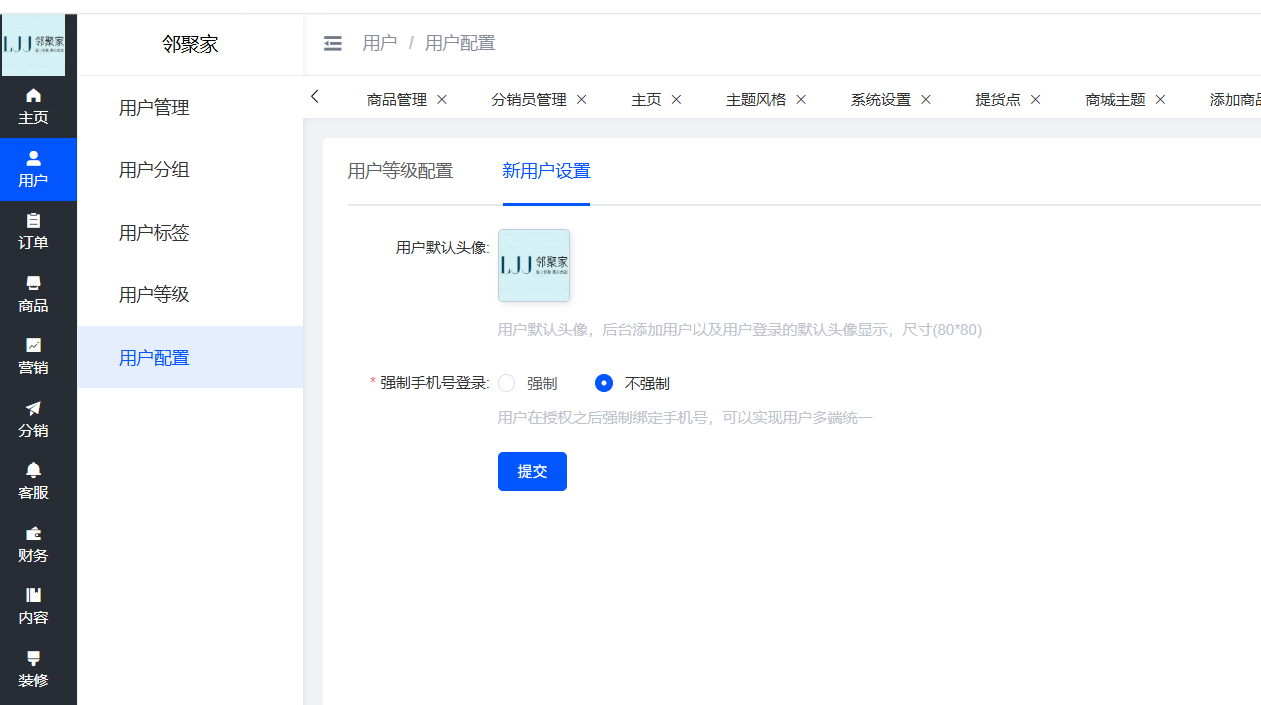Click the 邻聚家 logo in the top-left corner
The image size is (1261, 705).
pos(33,45)
